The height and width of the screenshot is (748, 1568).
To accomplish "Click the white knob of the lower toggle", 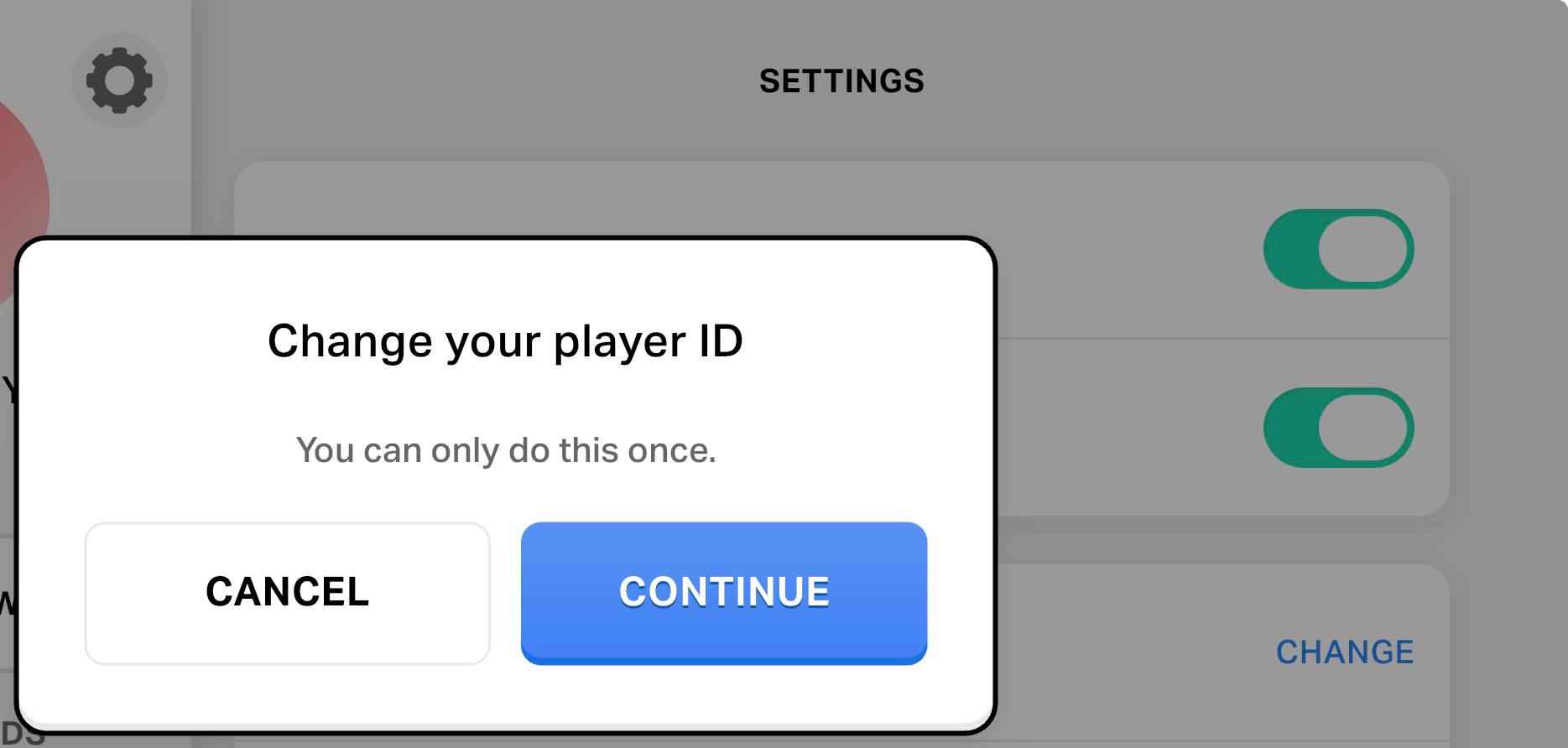I will click(x=1362, y=428).
